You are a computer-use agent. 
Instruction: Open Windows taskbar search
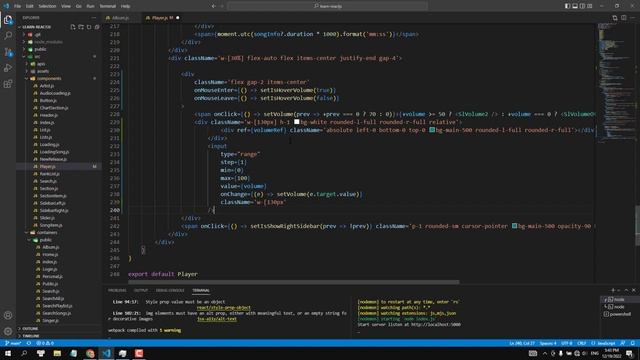24,353
